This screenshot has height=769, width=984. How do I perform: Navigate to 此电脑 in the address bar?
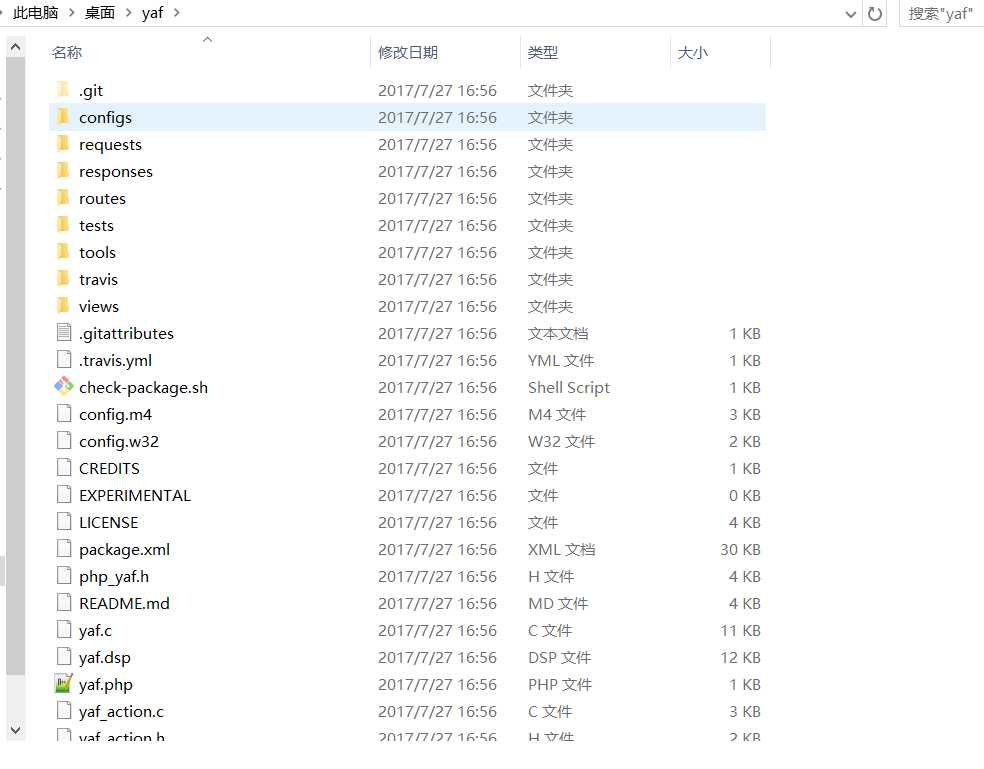pos(36,13)
